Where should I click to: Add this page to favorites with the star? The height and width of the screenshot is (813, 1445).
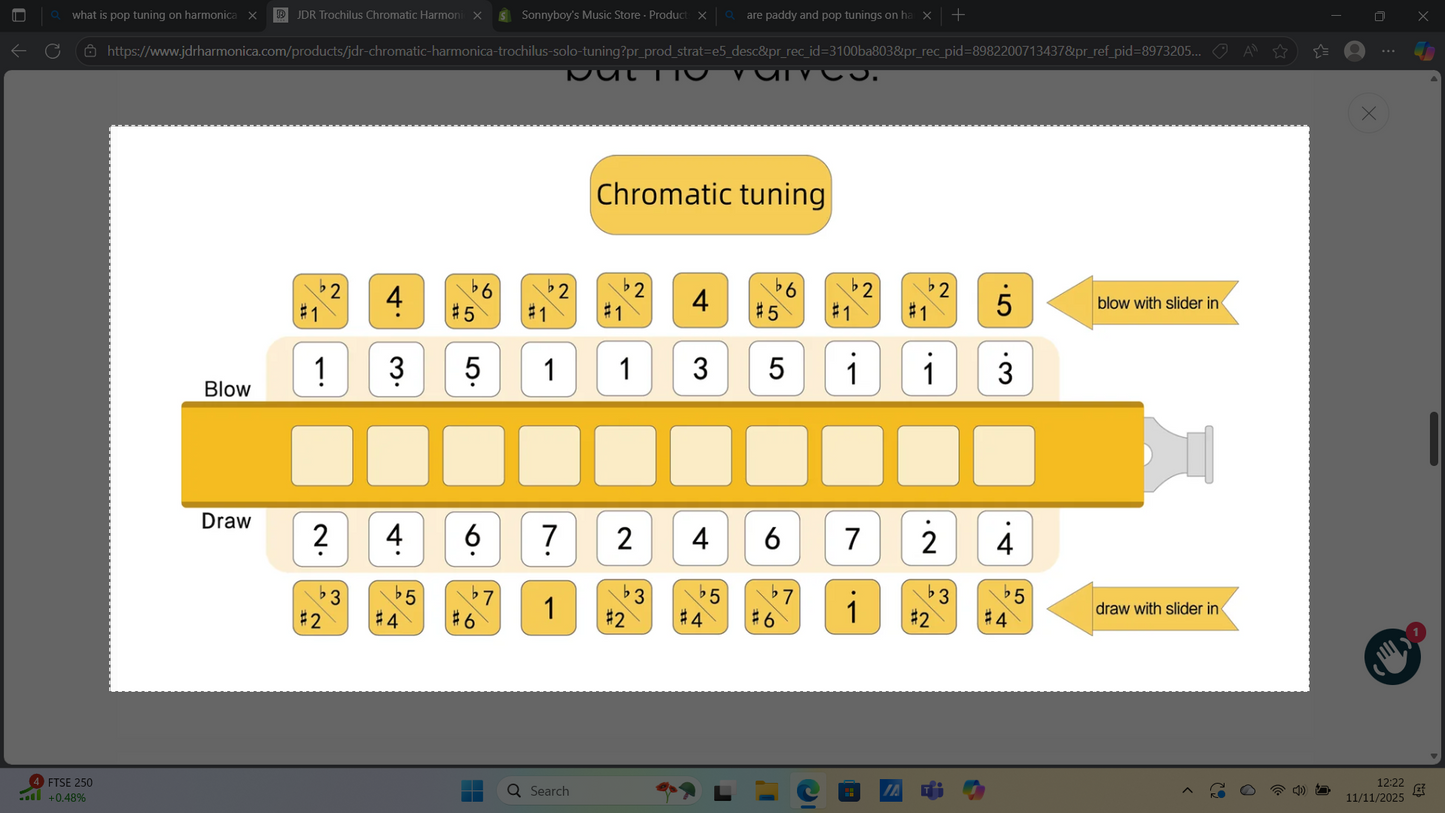[1281, 51]
